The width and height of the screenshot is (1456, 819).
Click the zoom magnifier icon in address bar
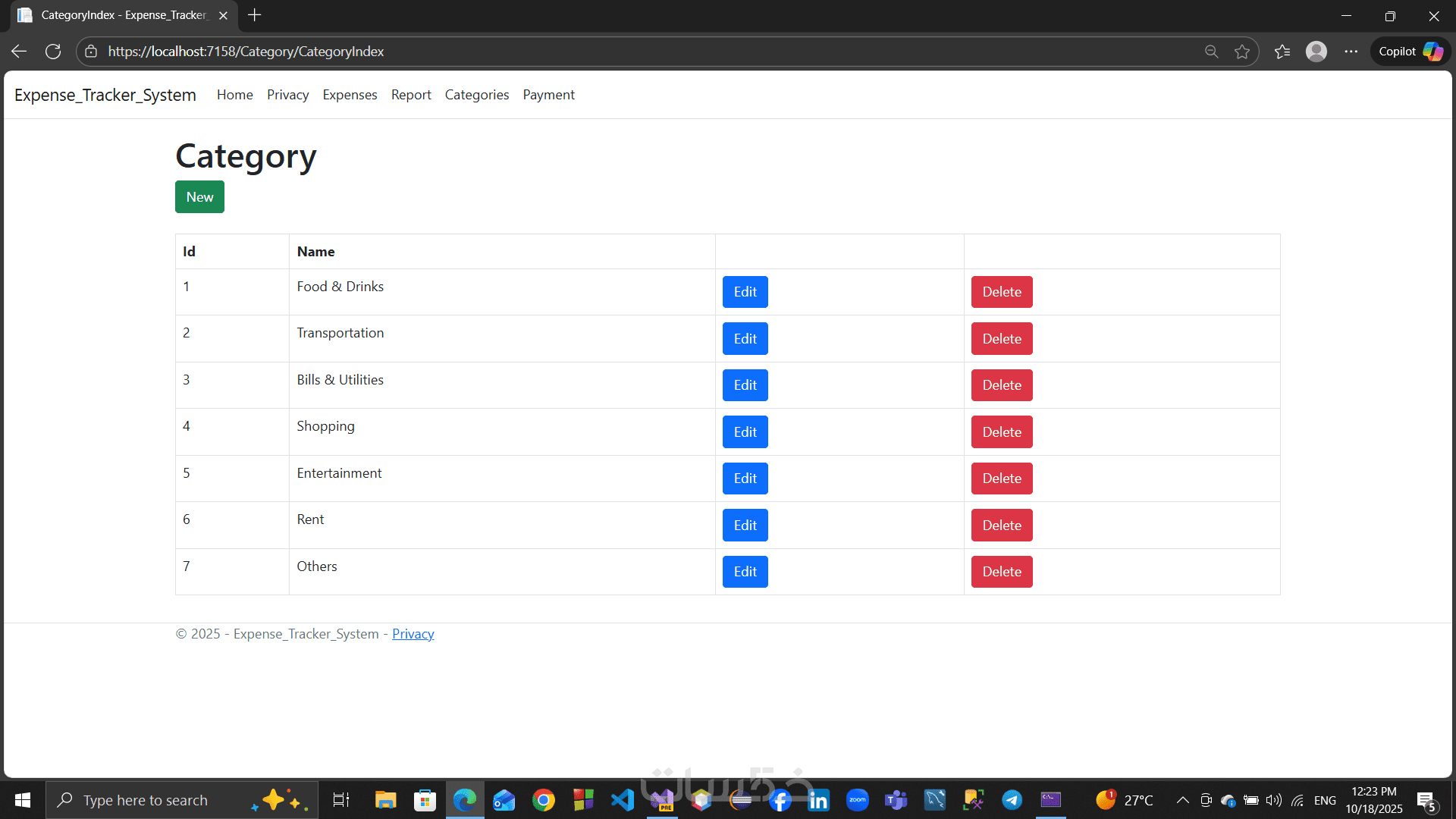1211,52
